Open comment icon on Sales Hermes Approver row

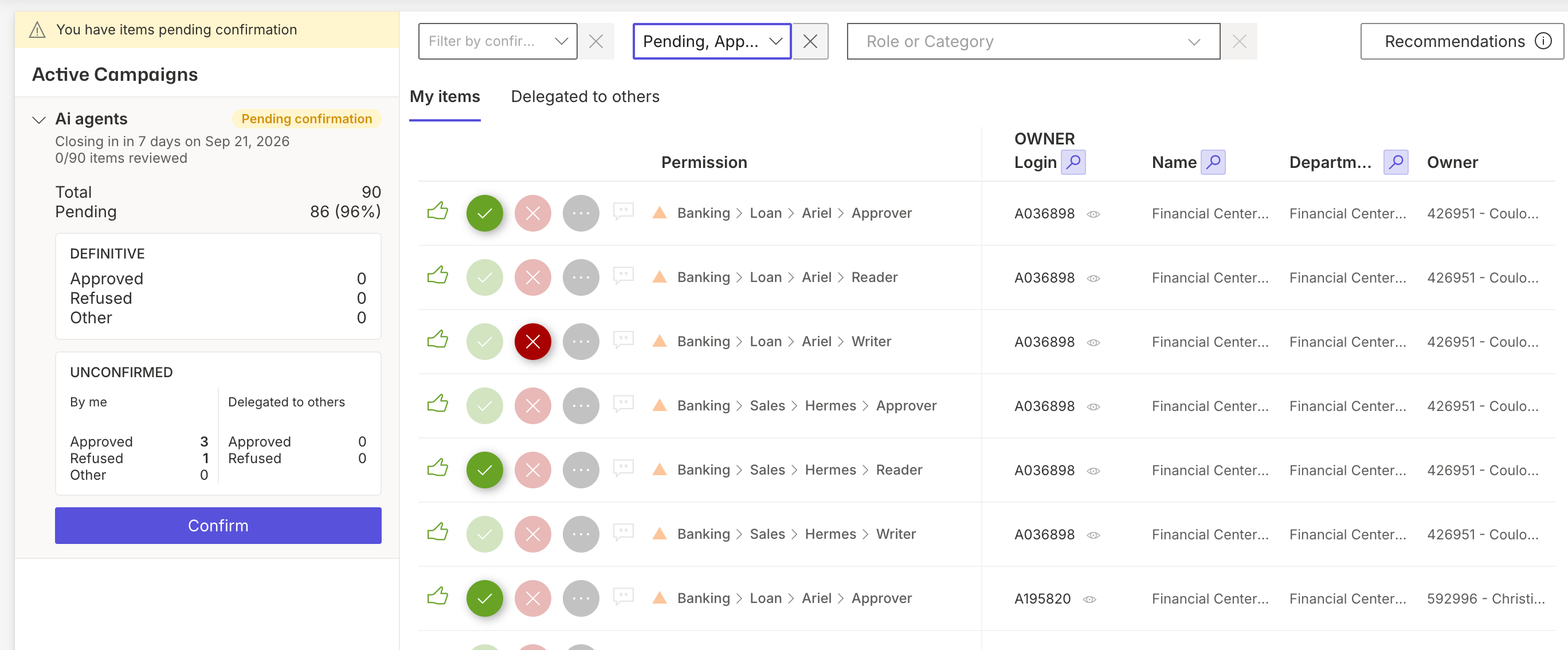(x=624, y=405)
